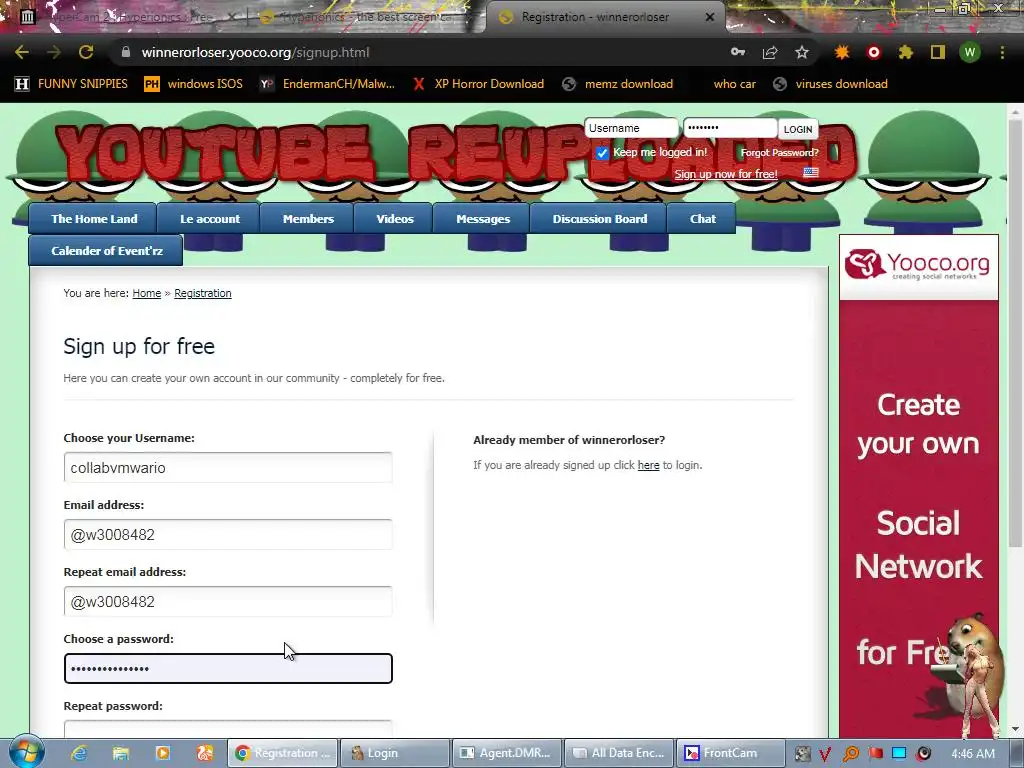The width and height of the screenshot is (1024, 768).
Task: Click the Choose your Username field
Action: (228, 468)
